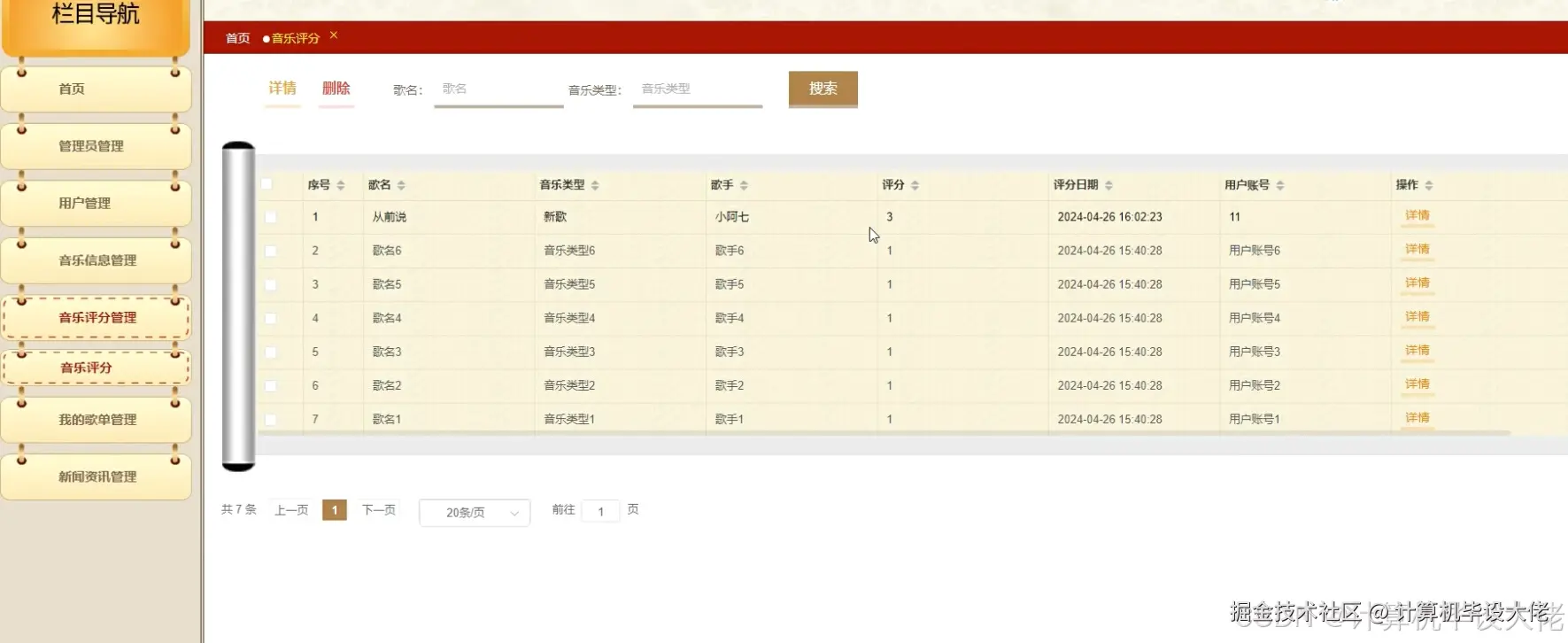Click the 用户账号4 cell
1568x643 pixels.
(x=1255, y=318)
